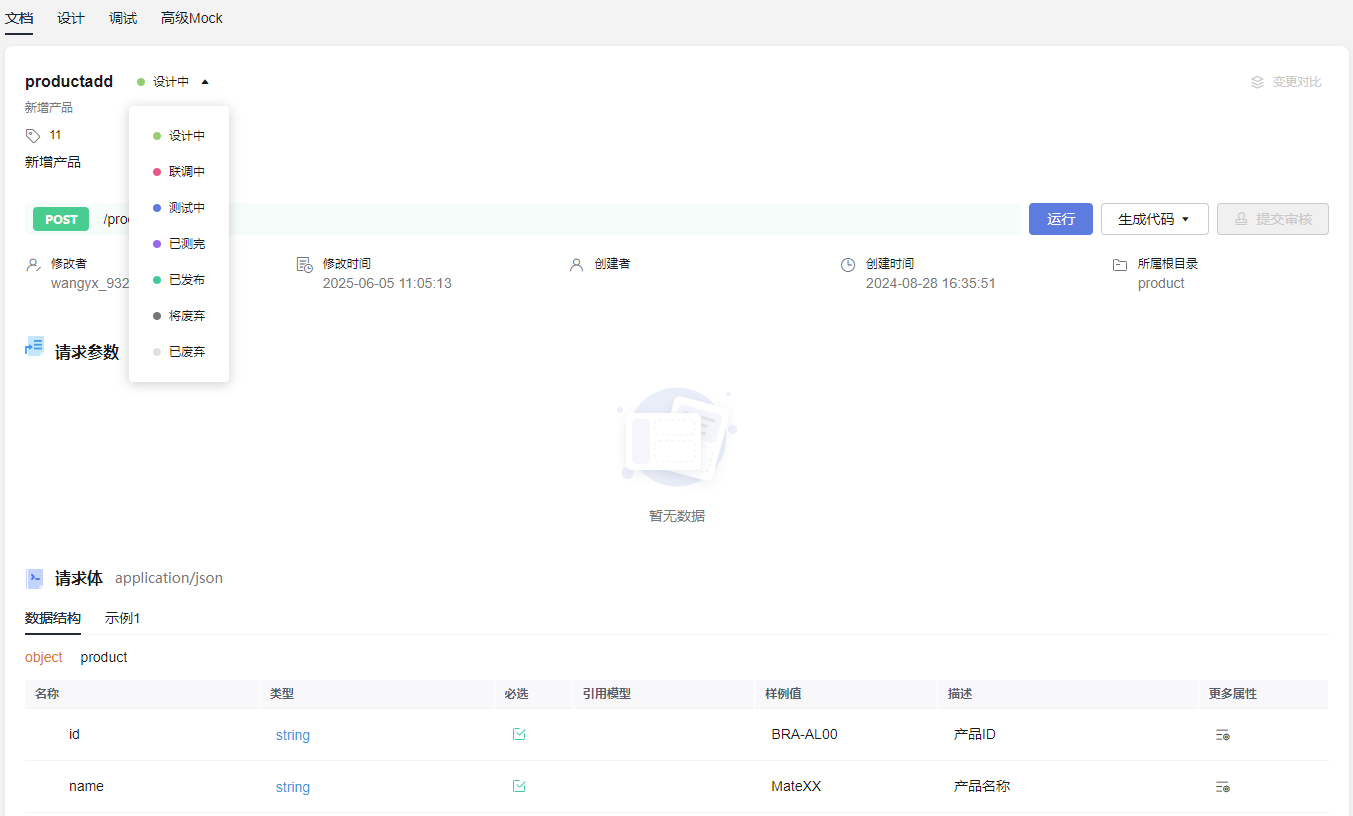Image resolution: width=1353 pixels, height=816 pixels.
Task: Open more attributes icon for name row
Action: (x=1222, y=787)
